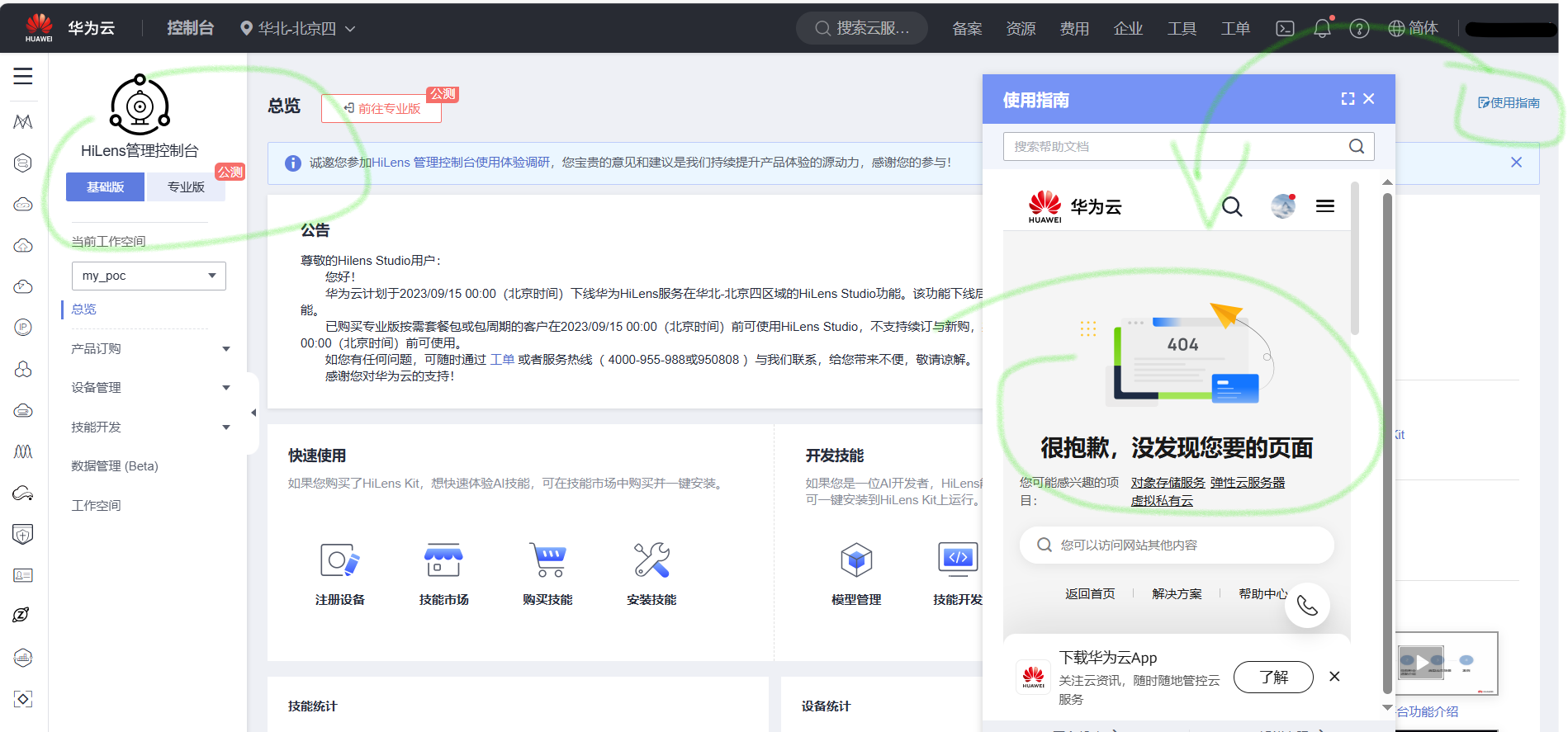The height and width of the screenshot is (732, 1568).
Task: Click 解决方案 in the 404 page
Action: pyautogui.click(x=1177, y=594)
